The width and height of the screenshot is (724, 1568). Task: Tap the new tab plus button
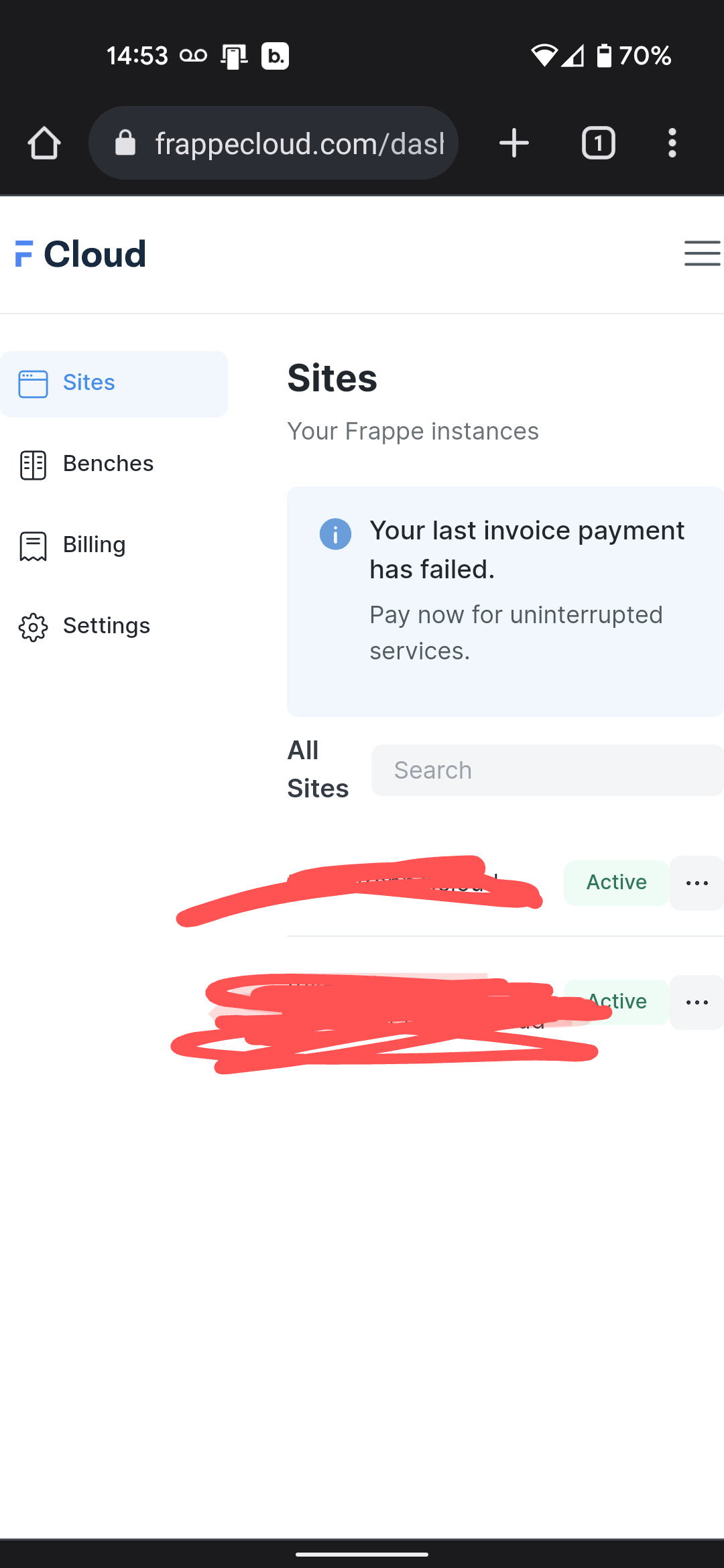[514, 142]
